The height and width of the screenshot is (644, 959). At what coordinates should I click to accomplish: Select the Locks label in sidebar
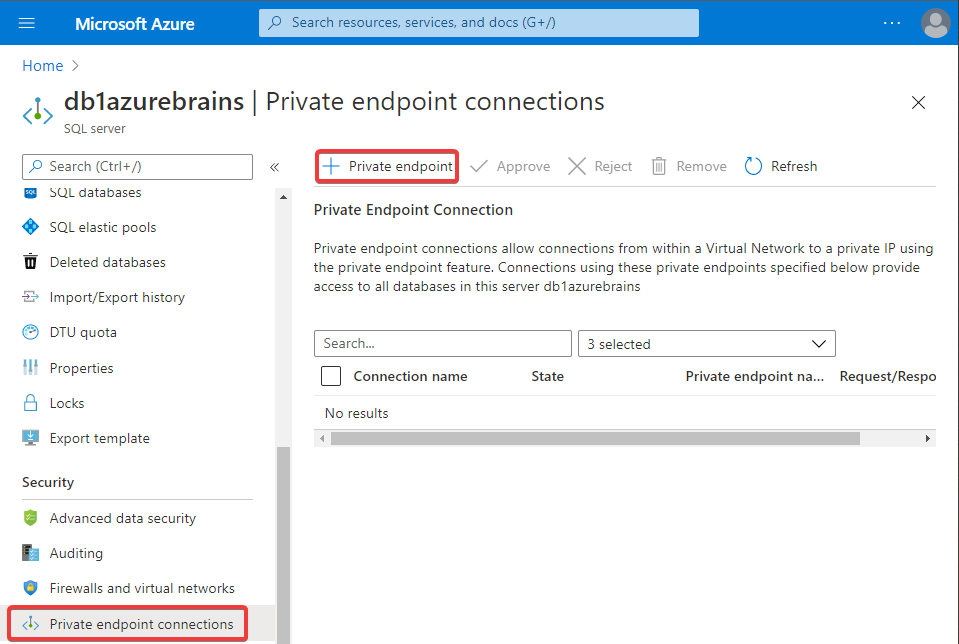point(67,403)
